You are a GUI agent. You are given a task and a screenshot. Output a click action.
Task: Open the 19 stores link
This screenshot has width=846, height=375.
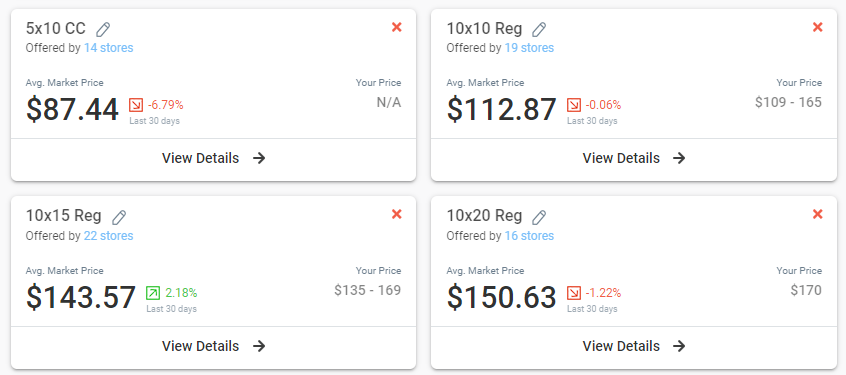529,48
